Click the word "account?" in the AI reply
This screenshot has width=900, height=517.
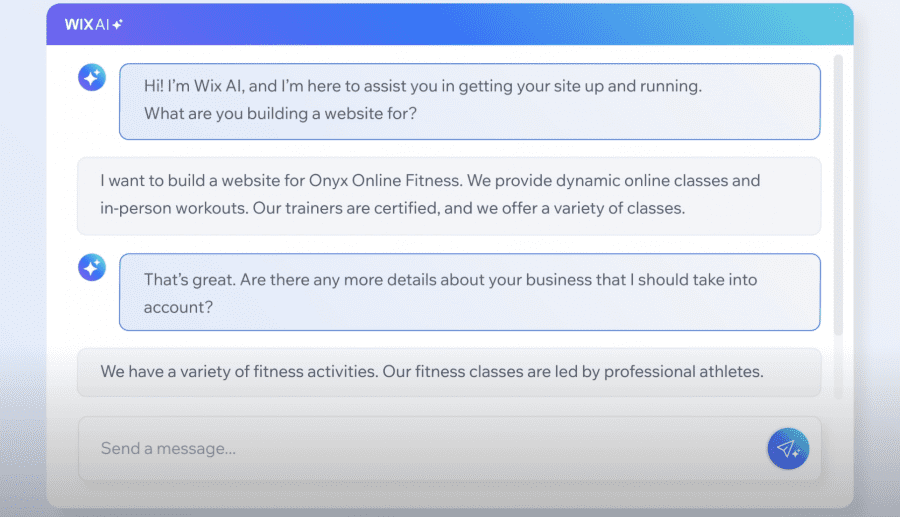tap(178, 308)
